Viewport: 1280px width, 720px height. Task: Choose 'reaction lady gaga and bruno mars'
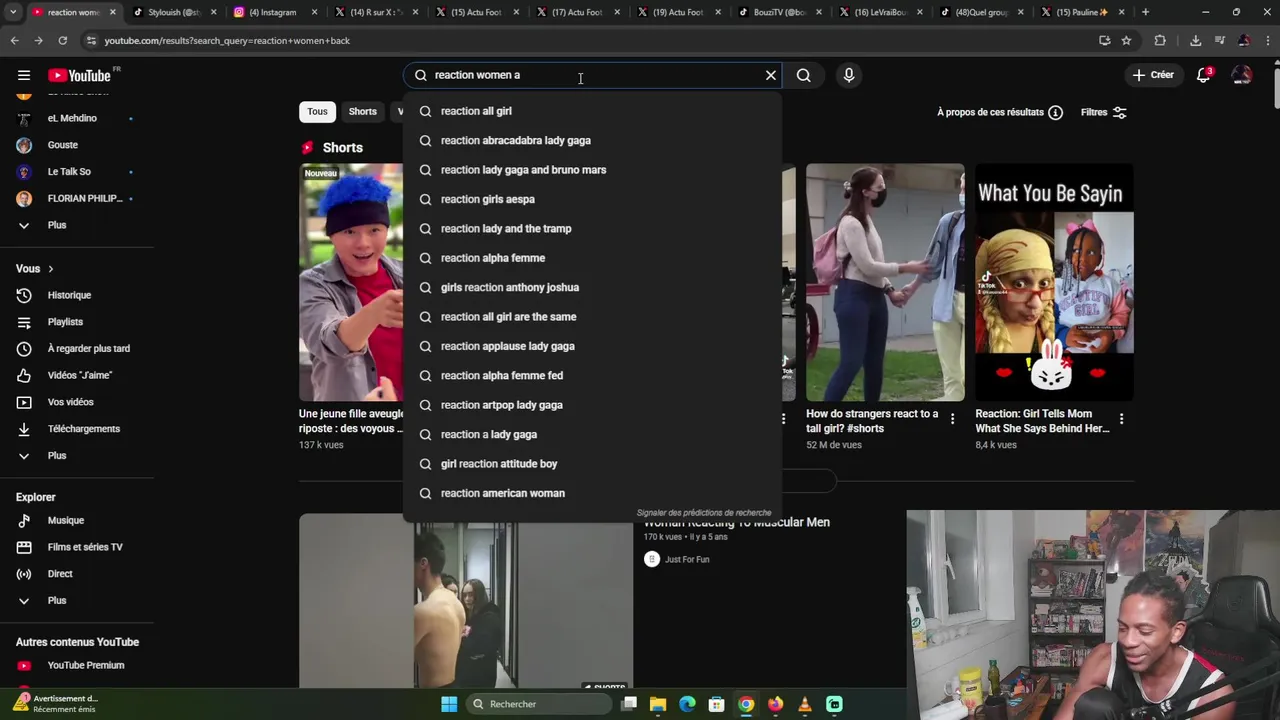coord(592,170)
